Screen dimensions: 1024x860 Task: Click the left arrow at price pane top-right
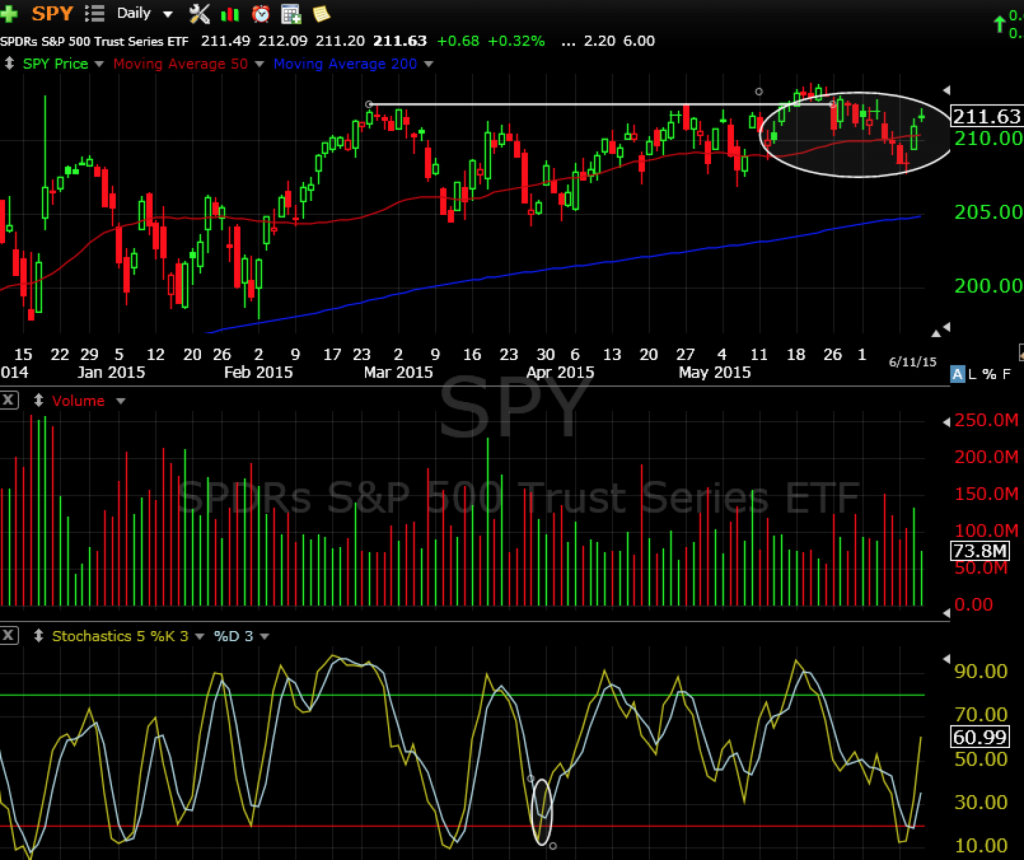tap(946, 90)
